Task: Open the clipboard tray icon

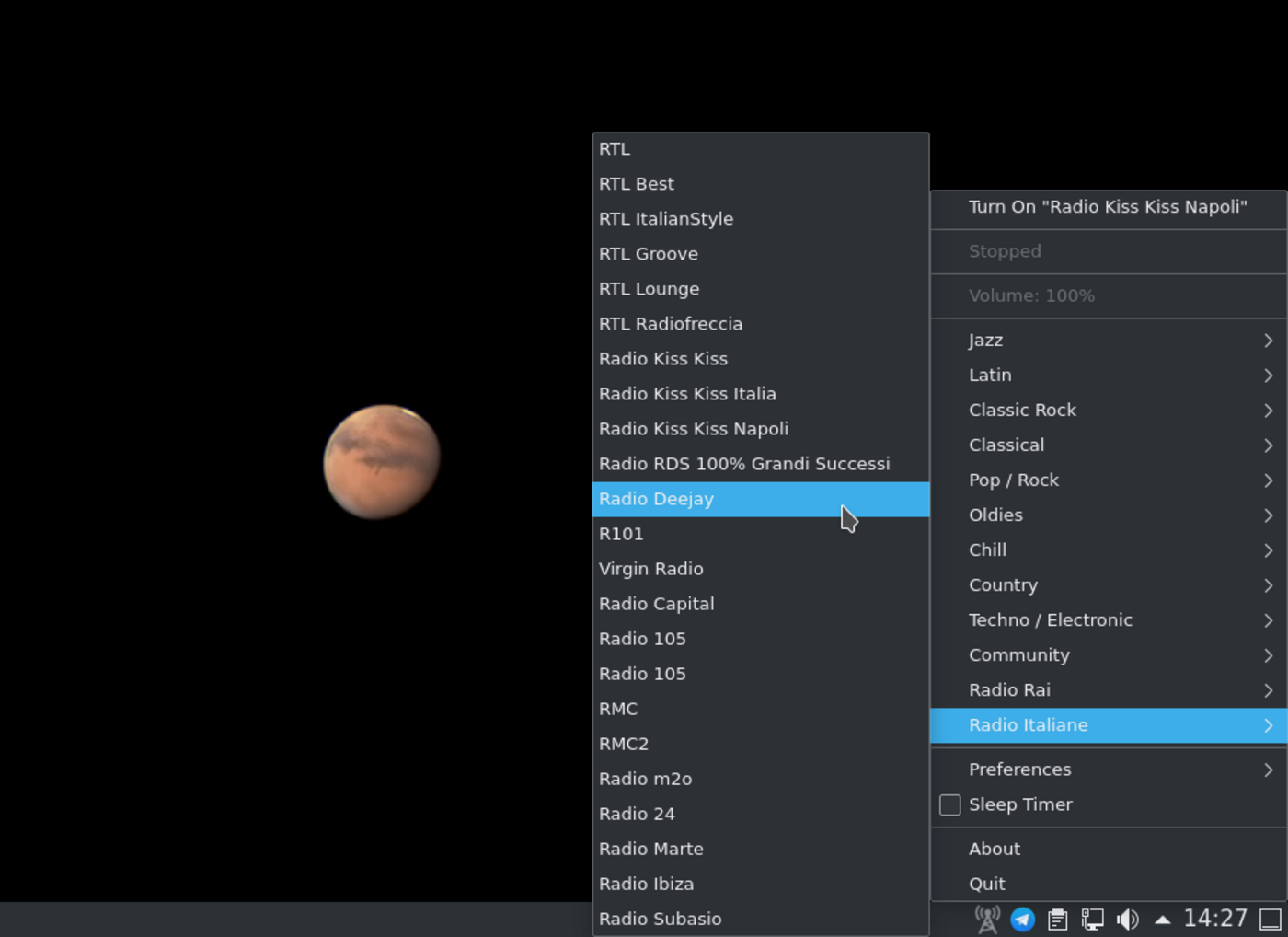Action: (1057, 919)
